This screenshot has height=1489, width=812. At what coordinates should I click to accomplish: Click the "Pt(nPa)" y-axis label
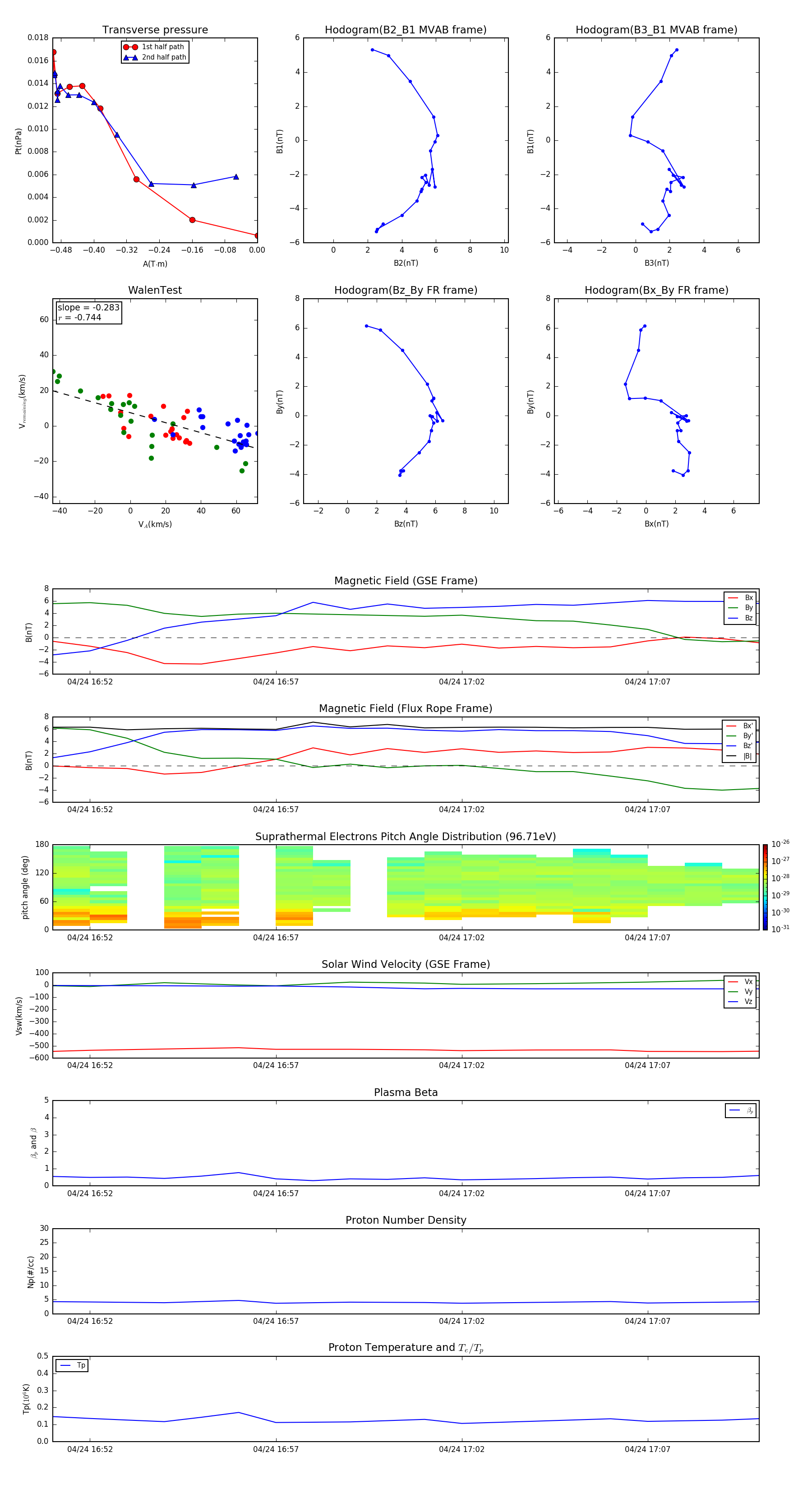(18, 140)
